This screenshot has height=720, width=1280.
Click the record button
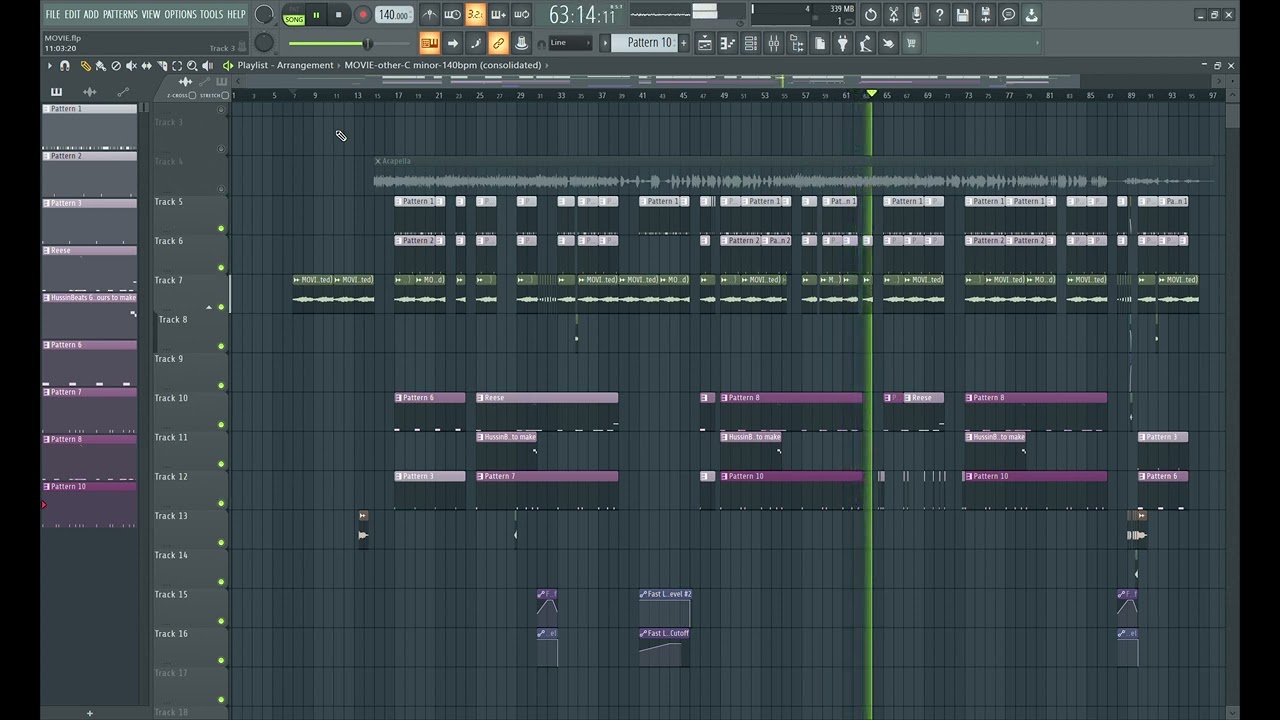(x=363, y=15)
